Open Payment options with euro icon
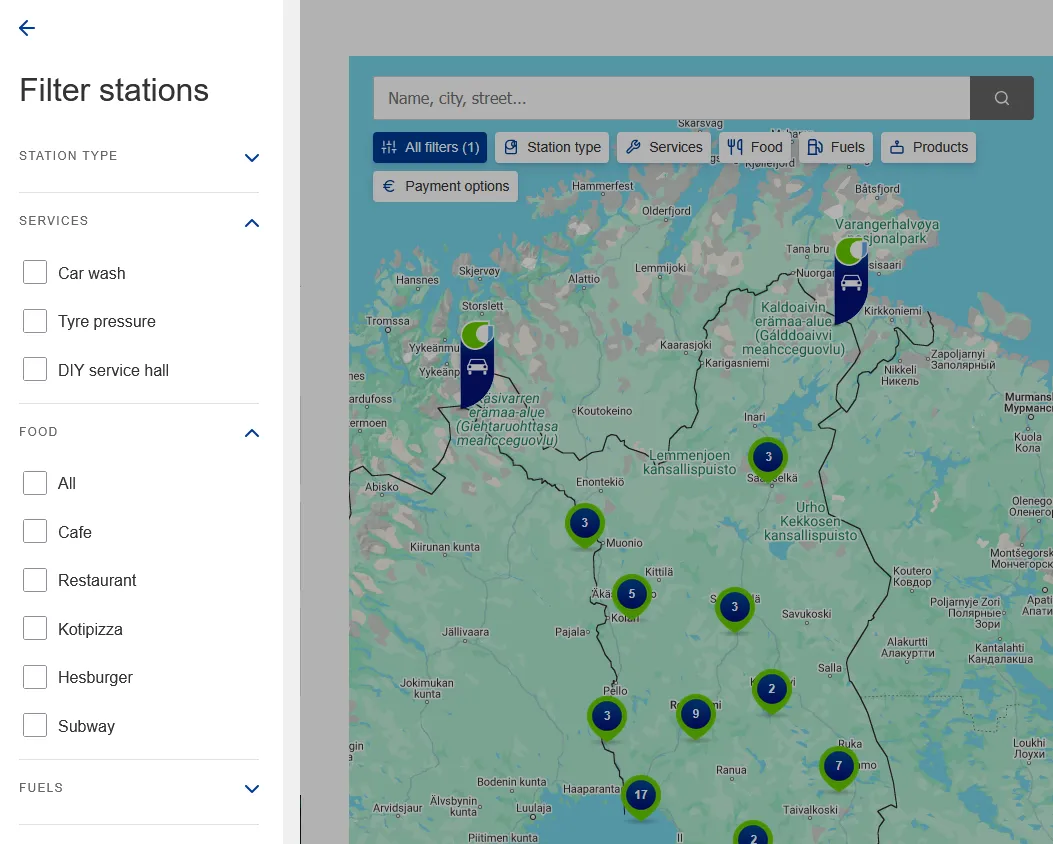1053x844 pixels. pos(444,186)
